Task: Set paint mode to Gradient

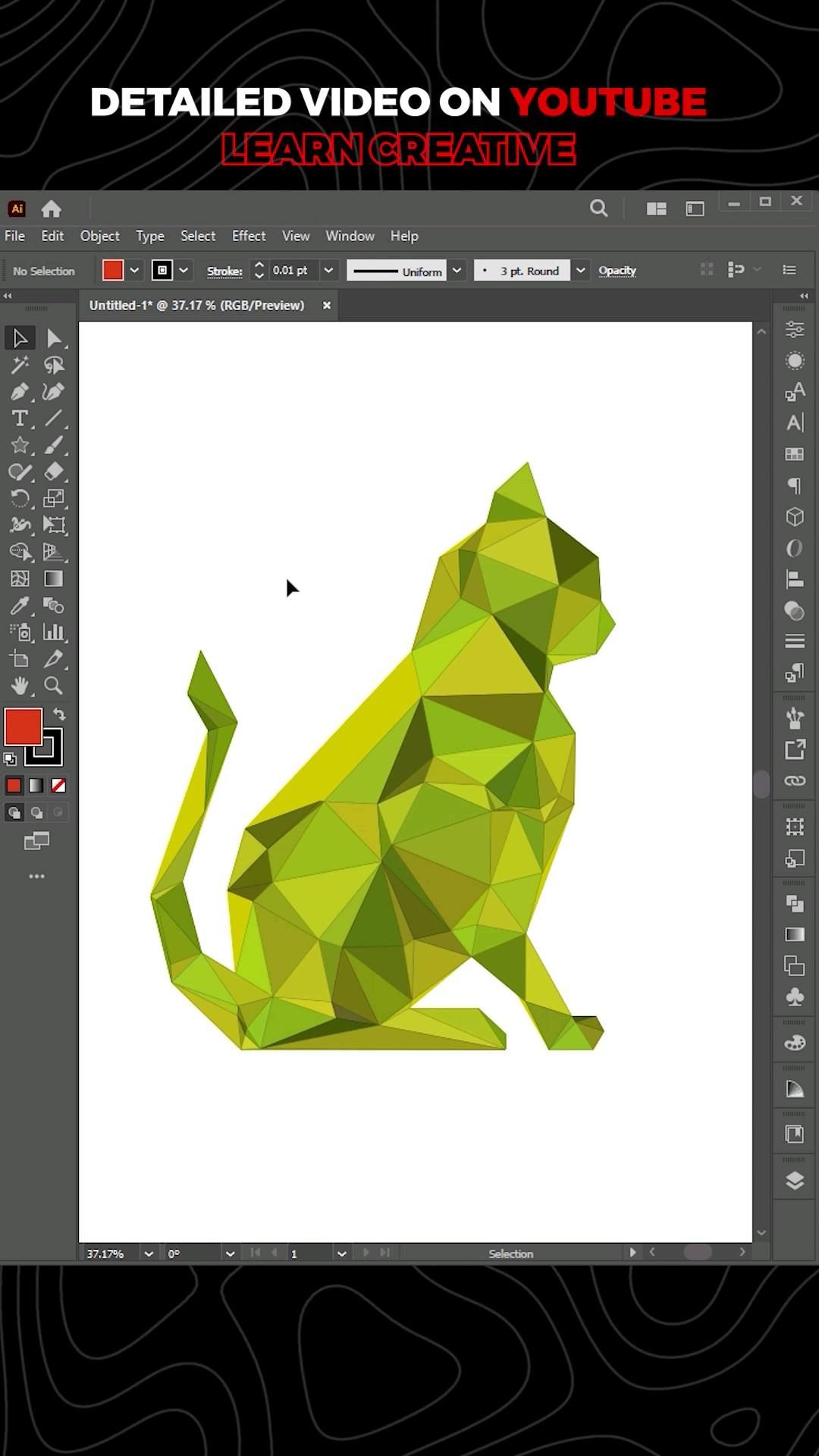Action: (x=36, y=786)
